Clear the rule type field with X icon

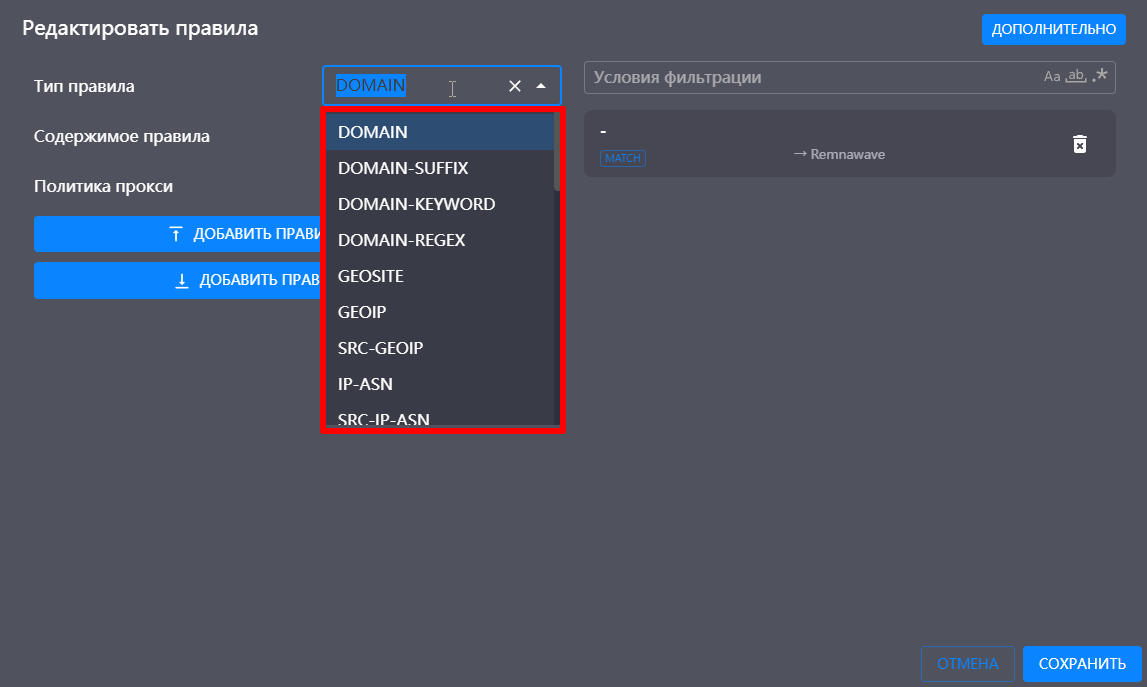coord(515,86)
